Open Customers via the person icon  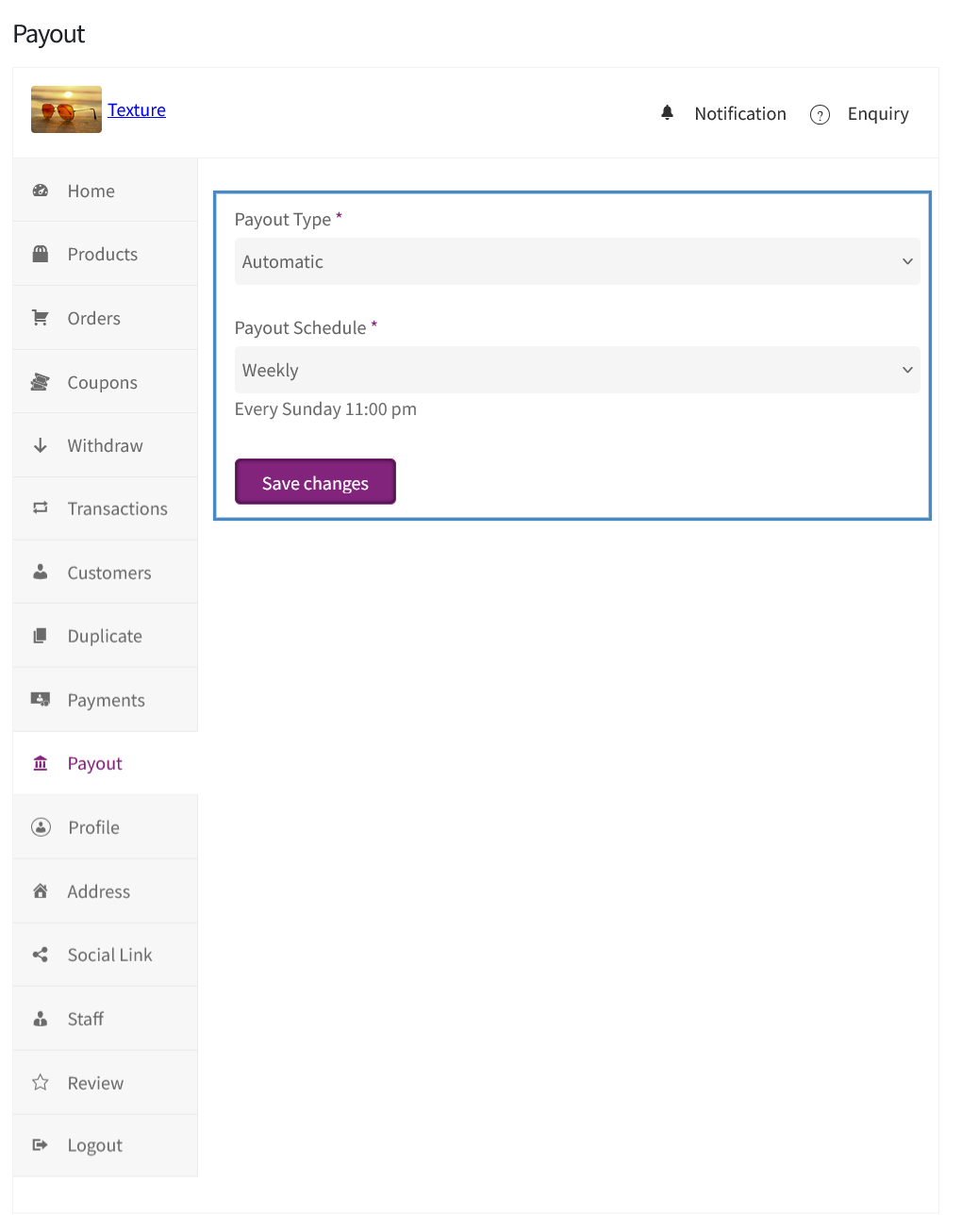(41, 572)
